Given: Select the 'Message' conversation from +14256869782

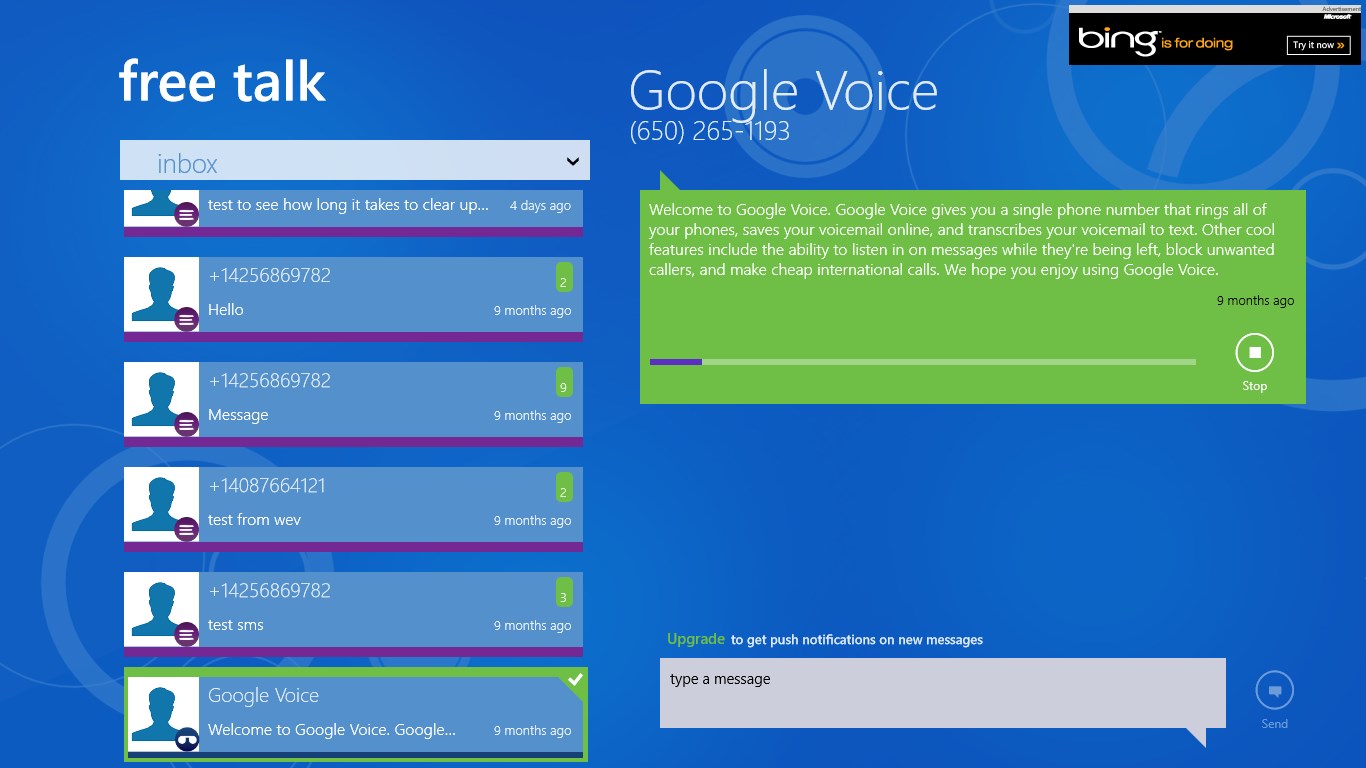Looking at the screenshot, I should [353, 404].
